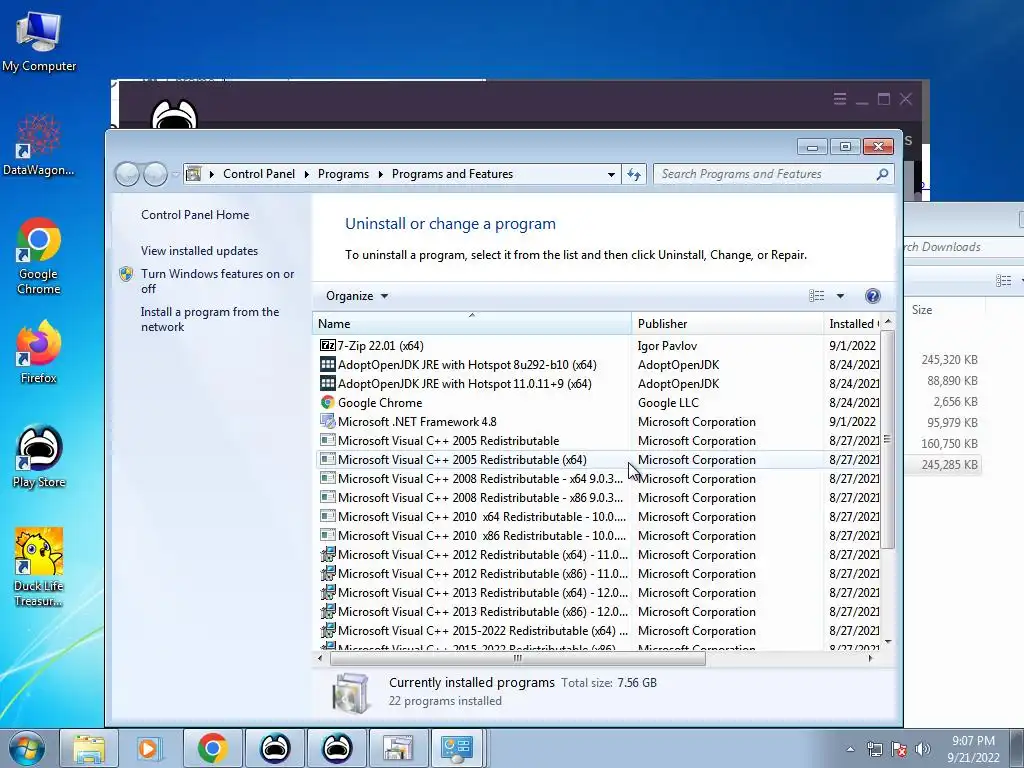Image resolution: width=1024 pixels, height=768 pixels.
Task: Click the network tray icon
Action: pos(874,749)
